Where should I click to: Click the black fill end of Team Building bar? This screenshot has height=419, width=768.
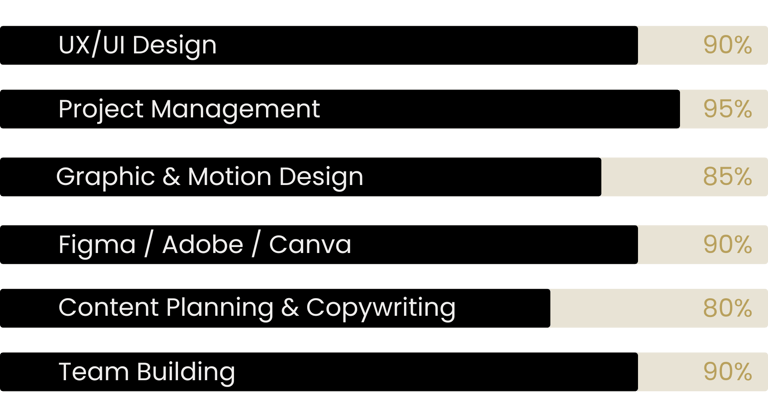(x=632, y=371)
